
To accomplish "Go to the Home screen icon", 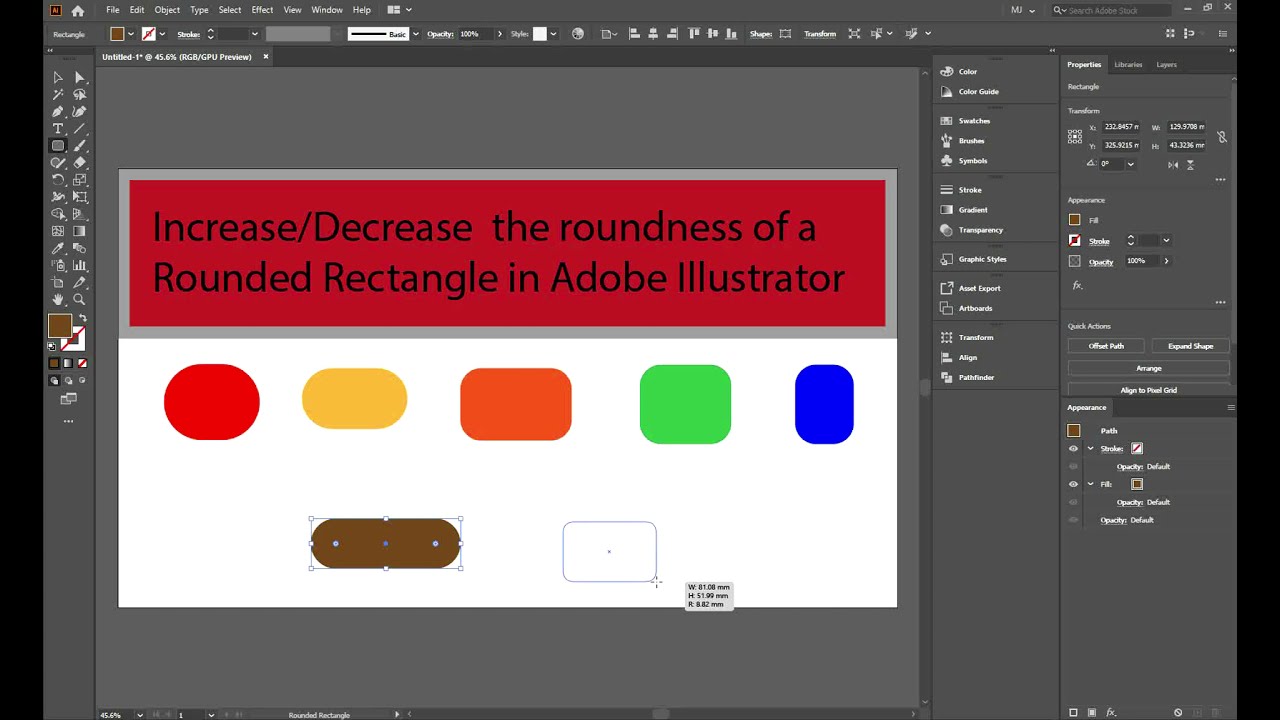I will (77, 10).
